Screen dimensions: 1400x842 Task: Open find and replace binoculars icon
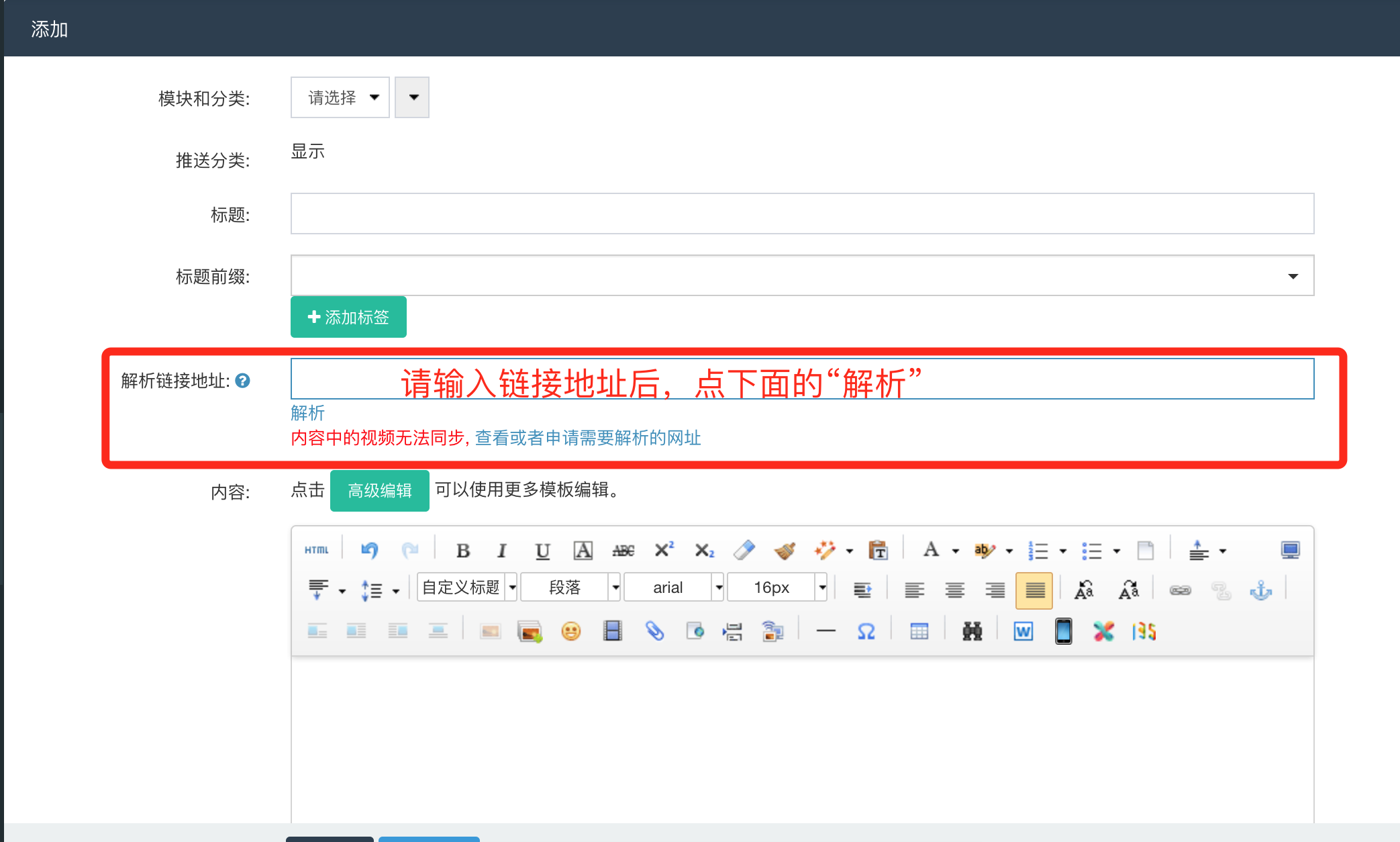[972, 631]
